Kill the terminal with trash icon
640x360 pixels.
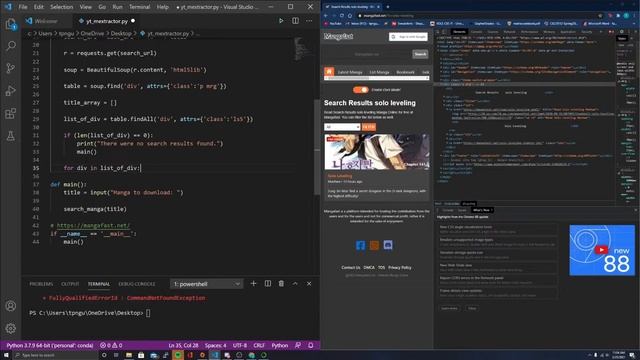281,283
